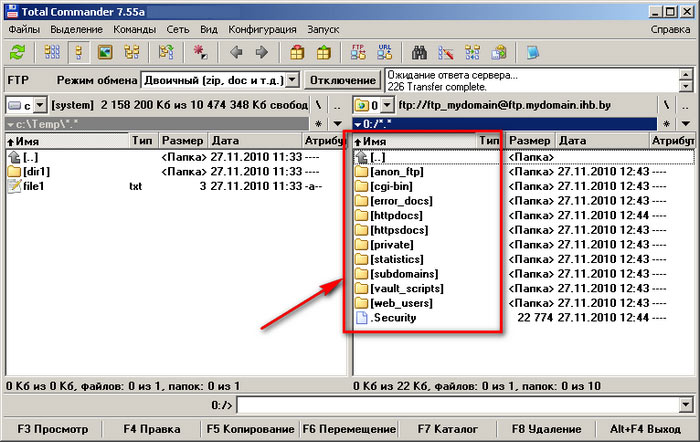
Task: Click the F7 Каталог button
Action: click(448, 429)
